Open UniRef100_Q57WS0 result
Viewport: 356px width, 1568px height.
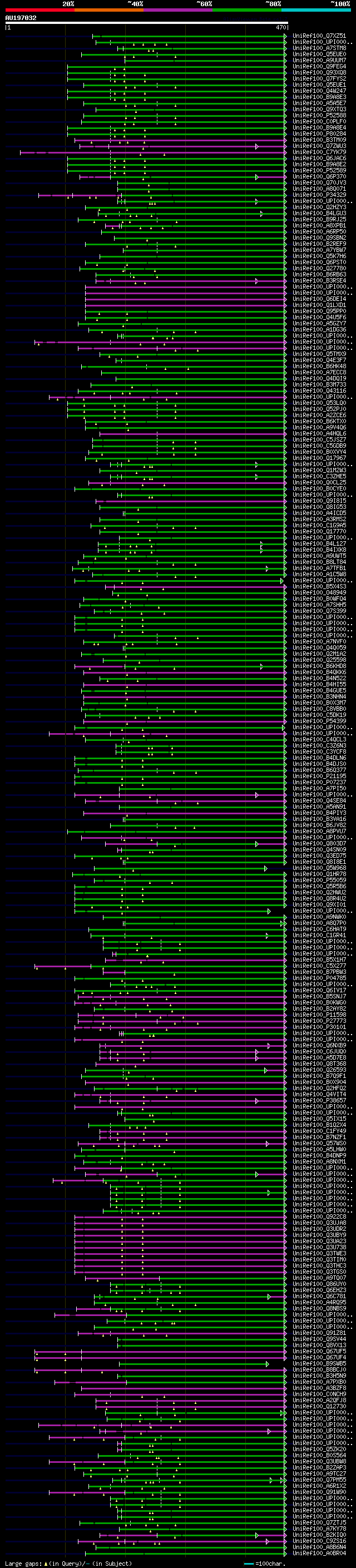(x=319, y=1143)
